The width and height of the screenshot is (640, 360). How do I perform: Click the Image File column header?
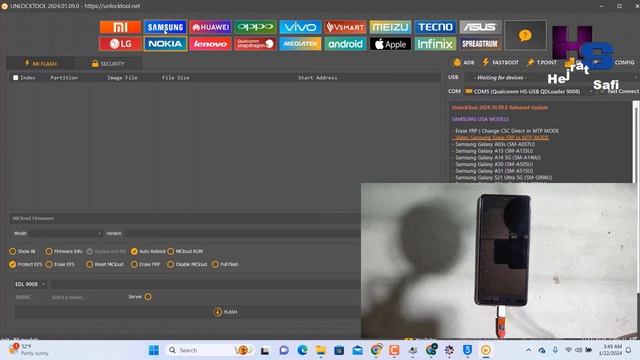coord(122,78)
